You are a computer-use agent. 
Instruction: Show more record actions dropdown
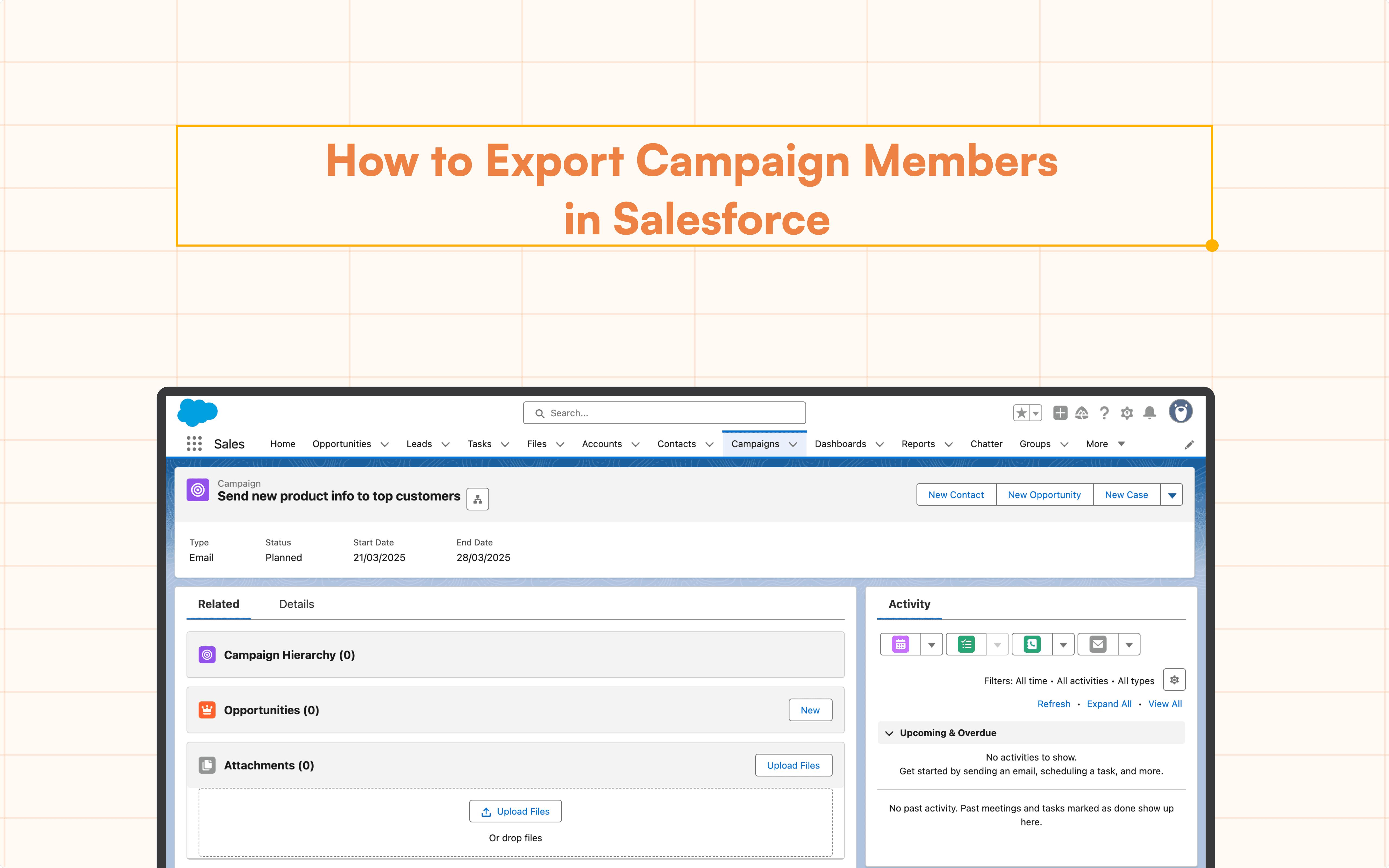[1172, 495]
